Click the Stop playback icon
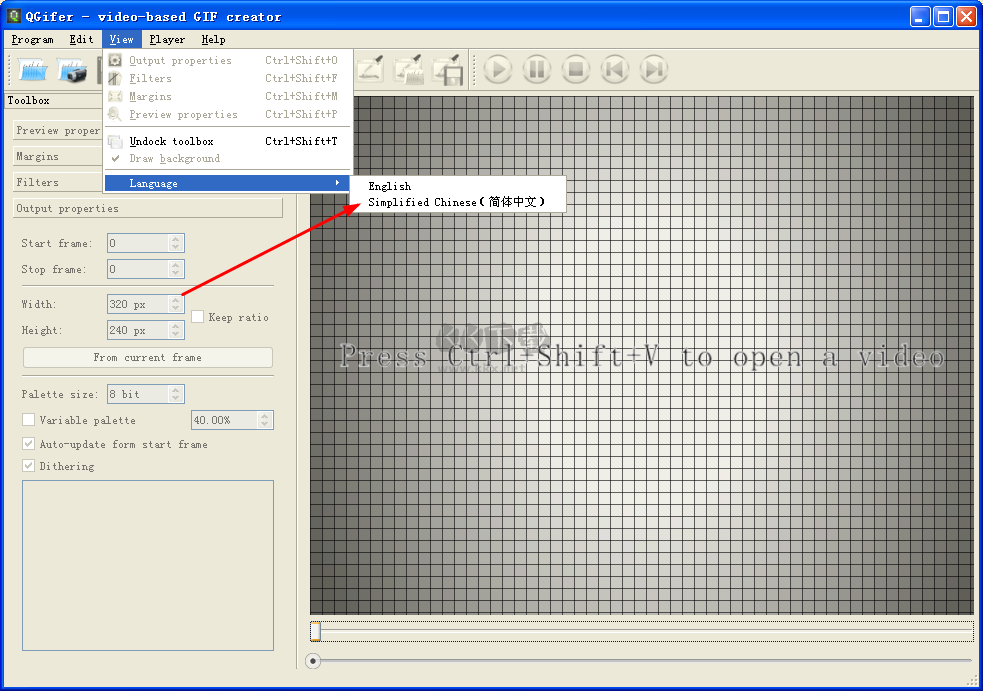This screenshot has height=691, width=983. (575, 69)
